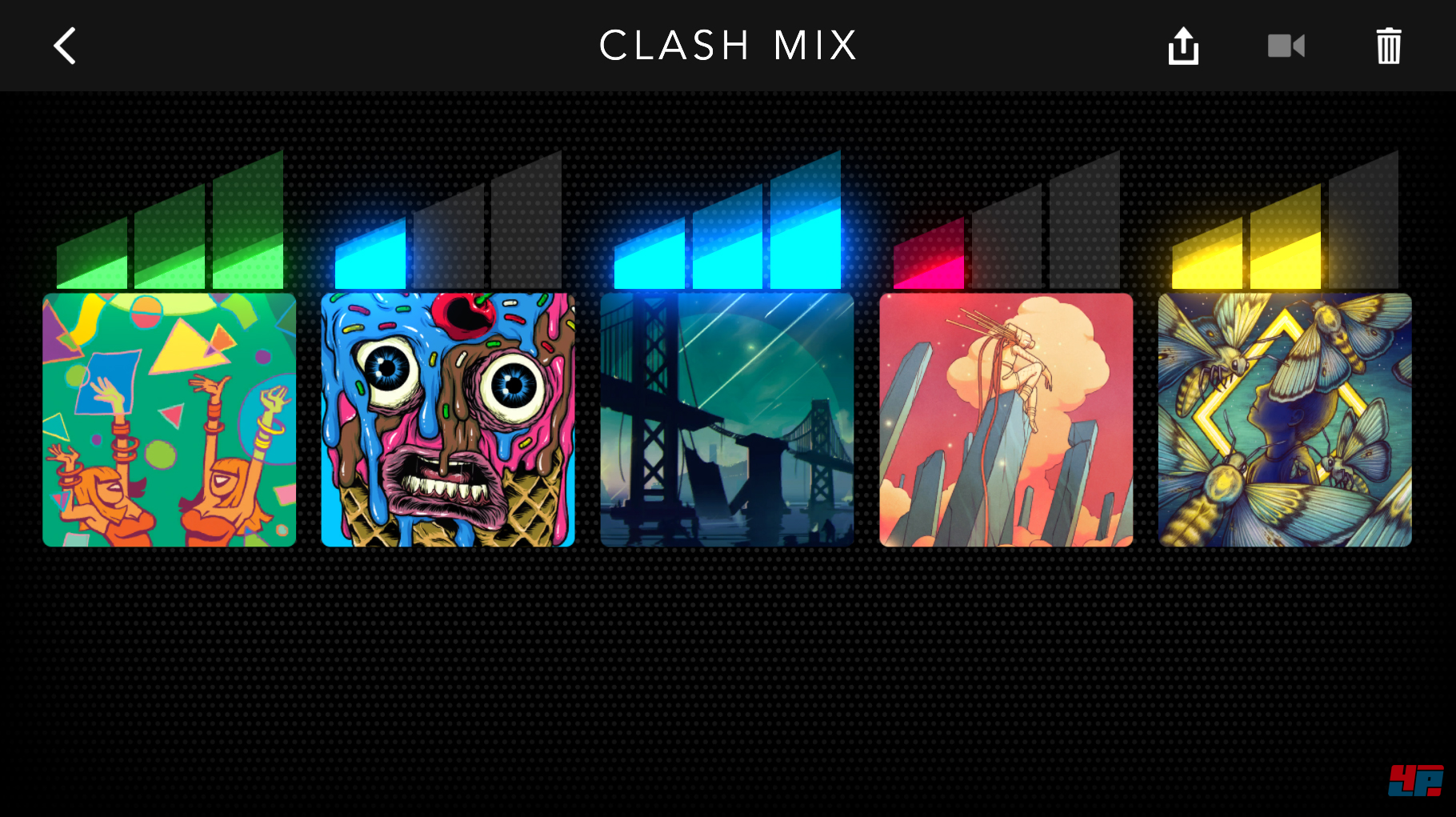Screen dimensions: 1456x817
Task: Open the moths and yellow diamond tile
Action: point(1285,419)
